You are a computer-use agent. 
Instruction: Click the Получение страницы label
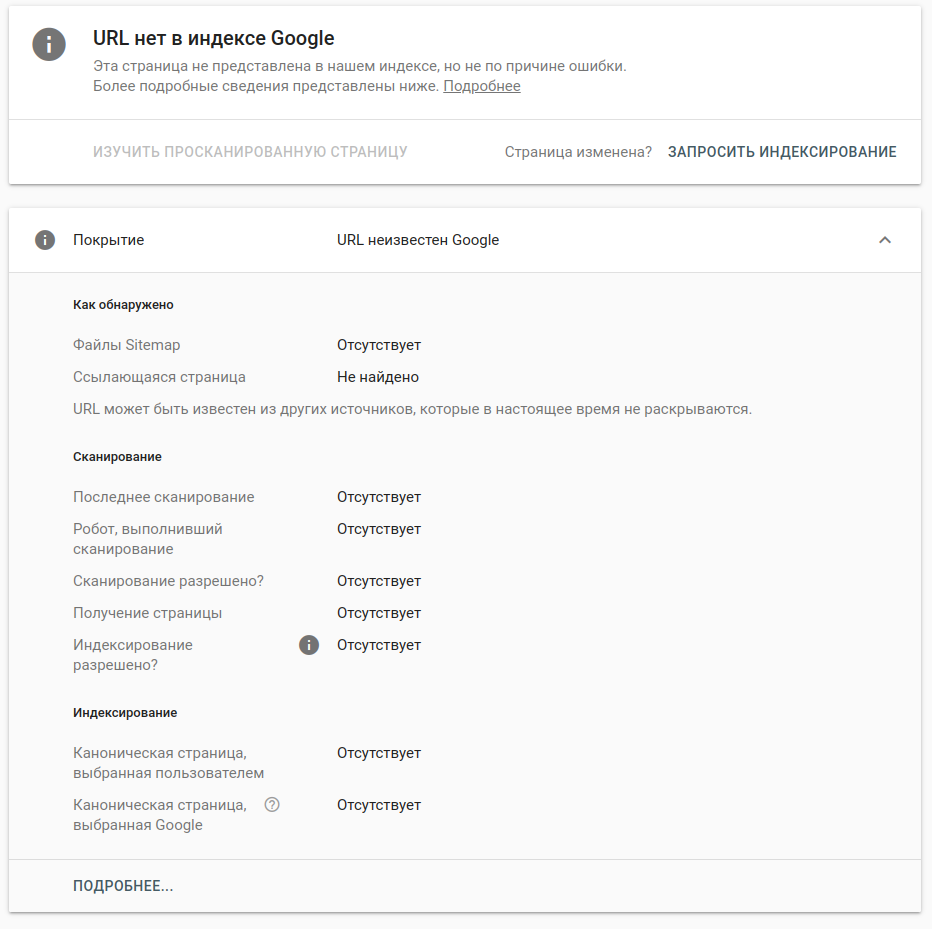point(147,613)
